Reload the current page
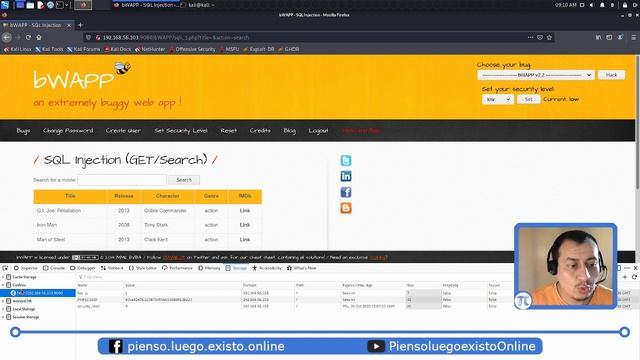The height and width of the screenshot is (360, 640). tap(28, 37)
